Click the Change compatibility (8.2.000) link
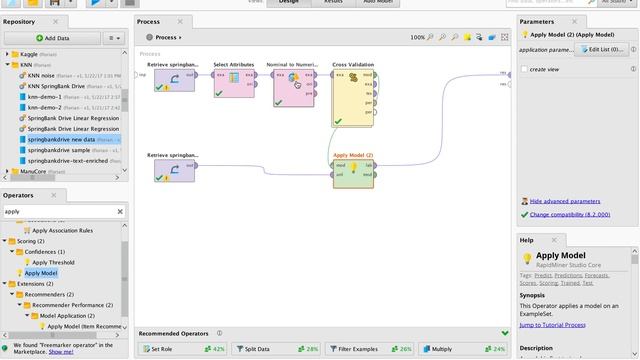Image resolution: width=640 pixels, height=360 pixels. (x=570, y=214)
